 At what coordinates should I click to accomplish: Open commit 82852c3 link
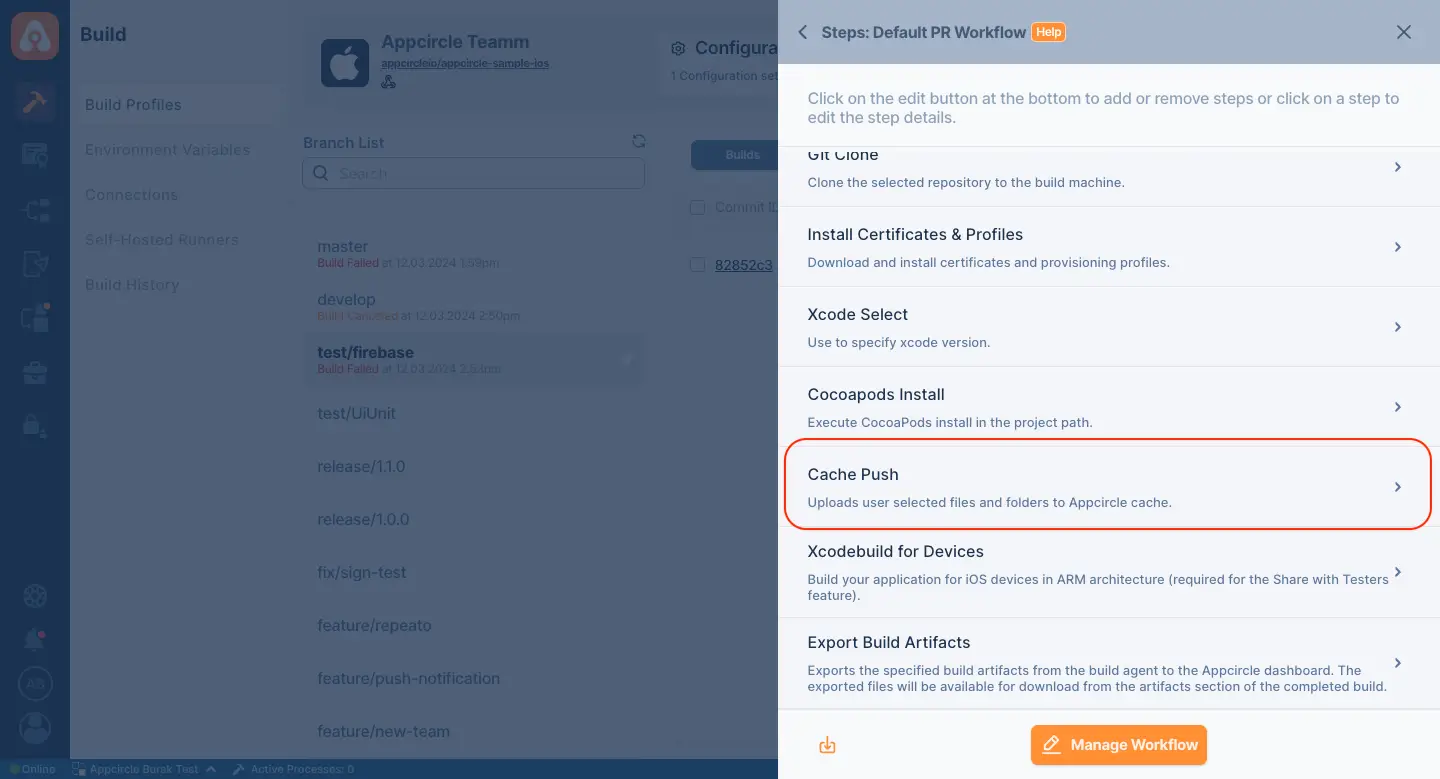pyautogui.click(x=744, y=265)
